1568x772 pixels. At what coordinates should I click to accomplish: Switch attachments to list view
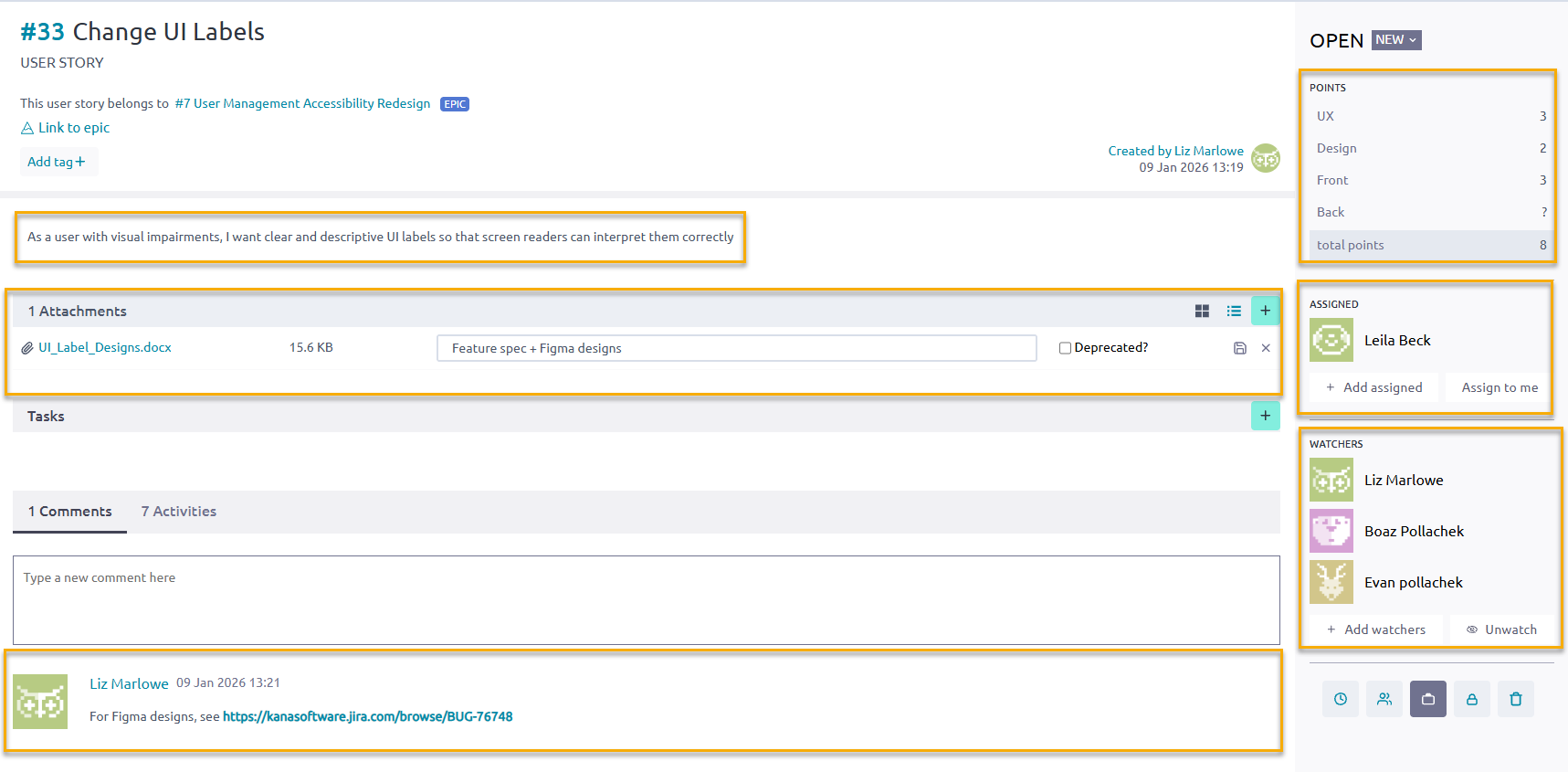click(1234, 312)
